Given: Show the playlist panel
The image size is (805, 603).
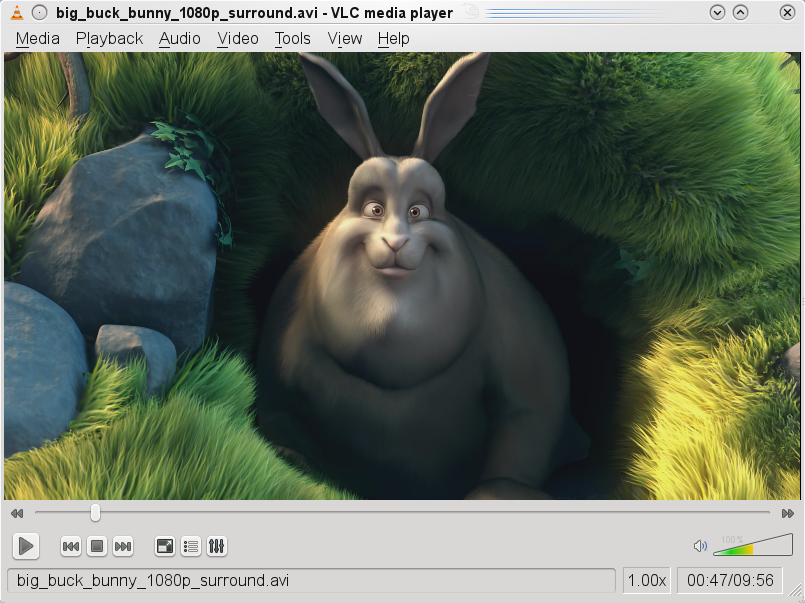Looking at the screenshot, I should (x=190, y=546).
